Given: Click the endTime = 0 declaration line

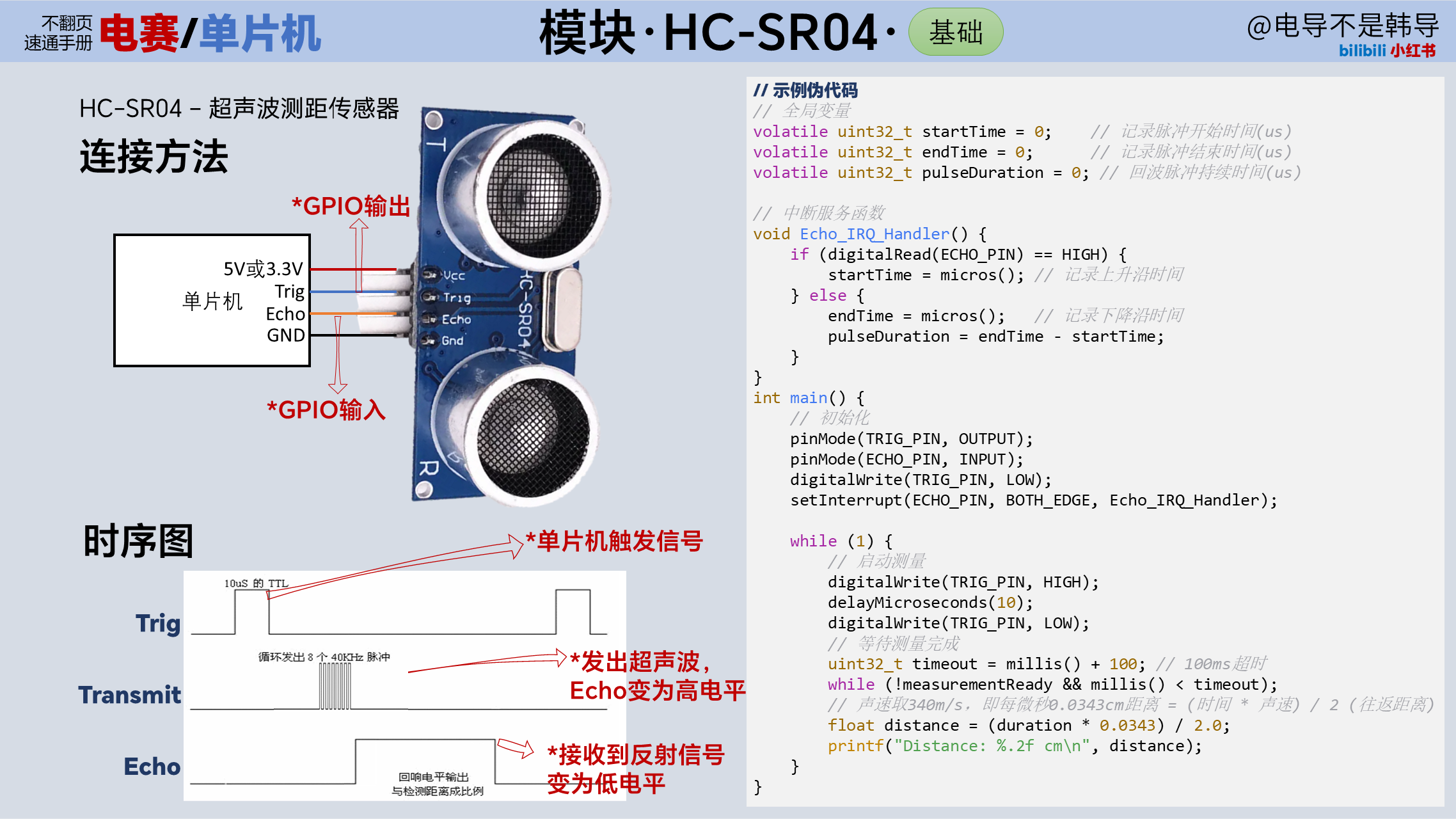Looking at the screenshot, I should click(893, 152).
